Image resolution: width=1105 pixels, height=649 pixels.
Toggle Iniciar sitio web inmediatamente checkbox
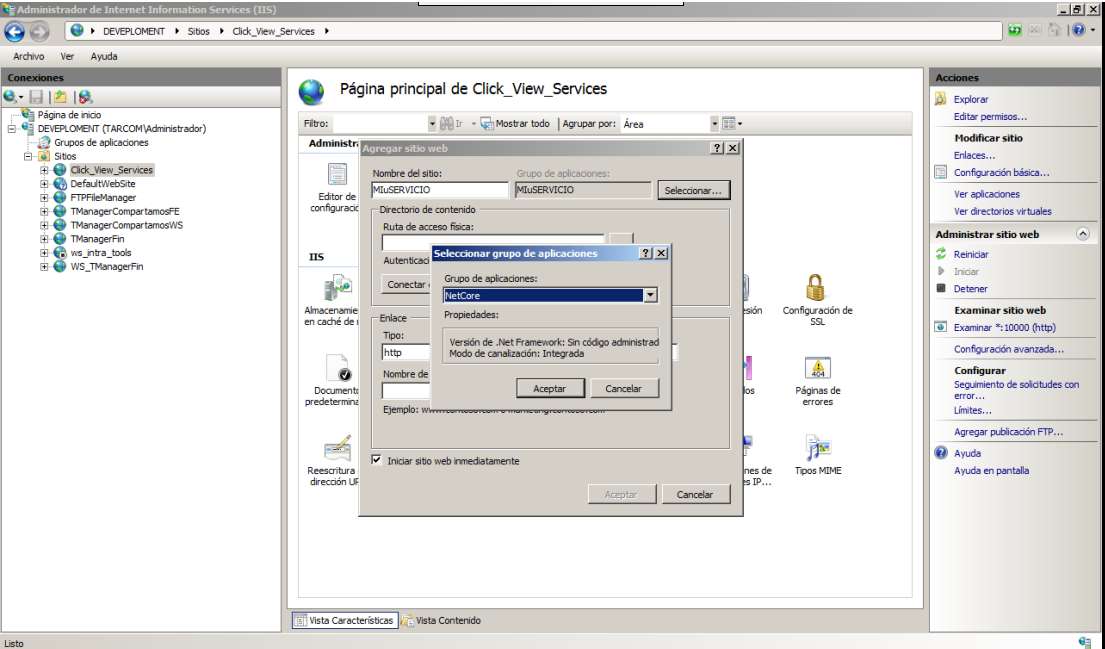click(x=376, y=460)
